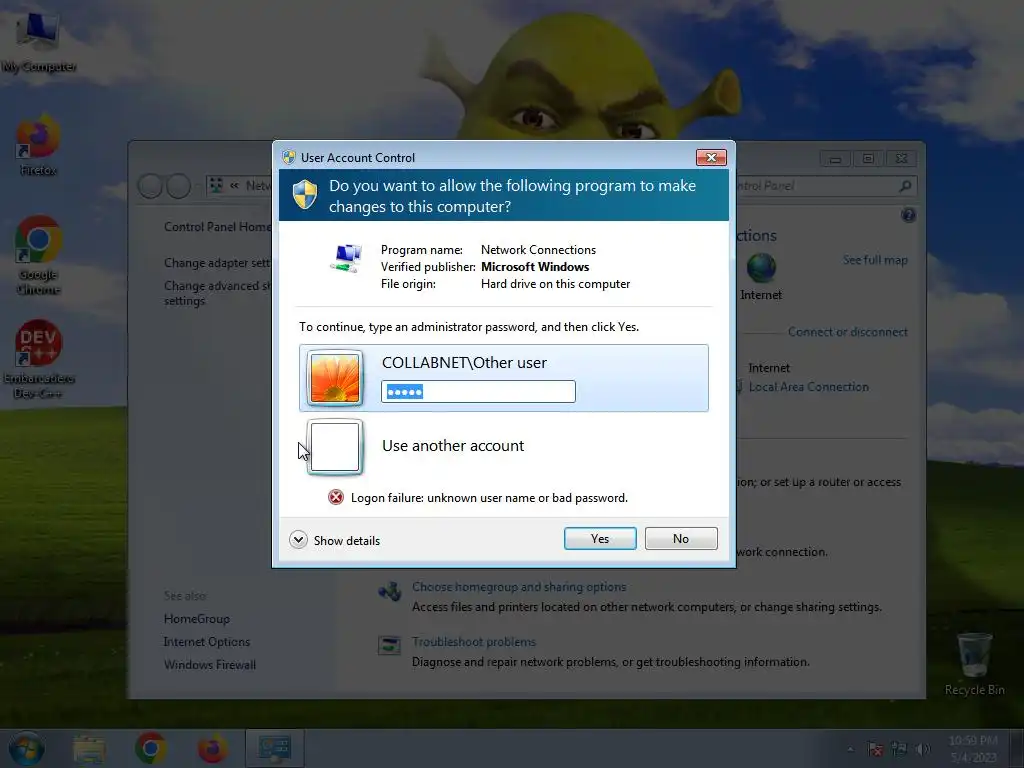
Task: Click Control Panel help question icon
Action: [908, 216]
